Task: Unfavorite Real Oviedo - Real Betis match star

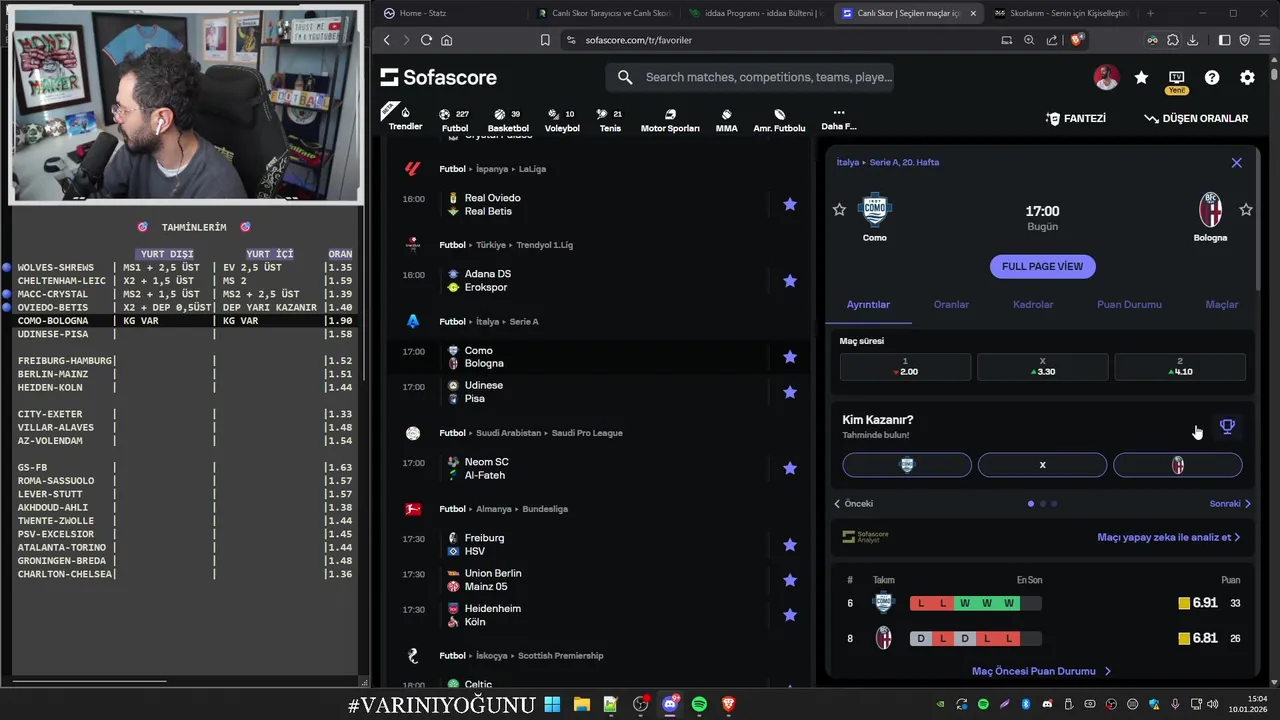Action: [x=790, y=204]
